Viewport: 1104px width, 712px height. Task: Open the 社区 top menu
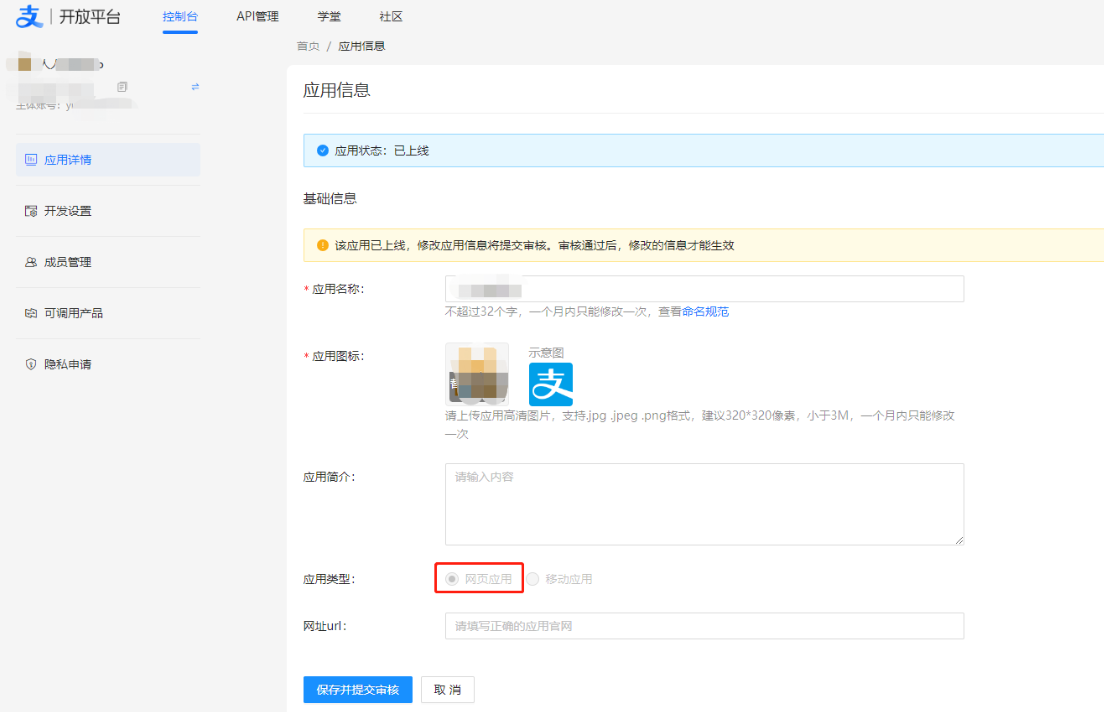point(391,17)
